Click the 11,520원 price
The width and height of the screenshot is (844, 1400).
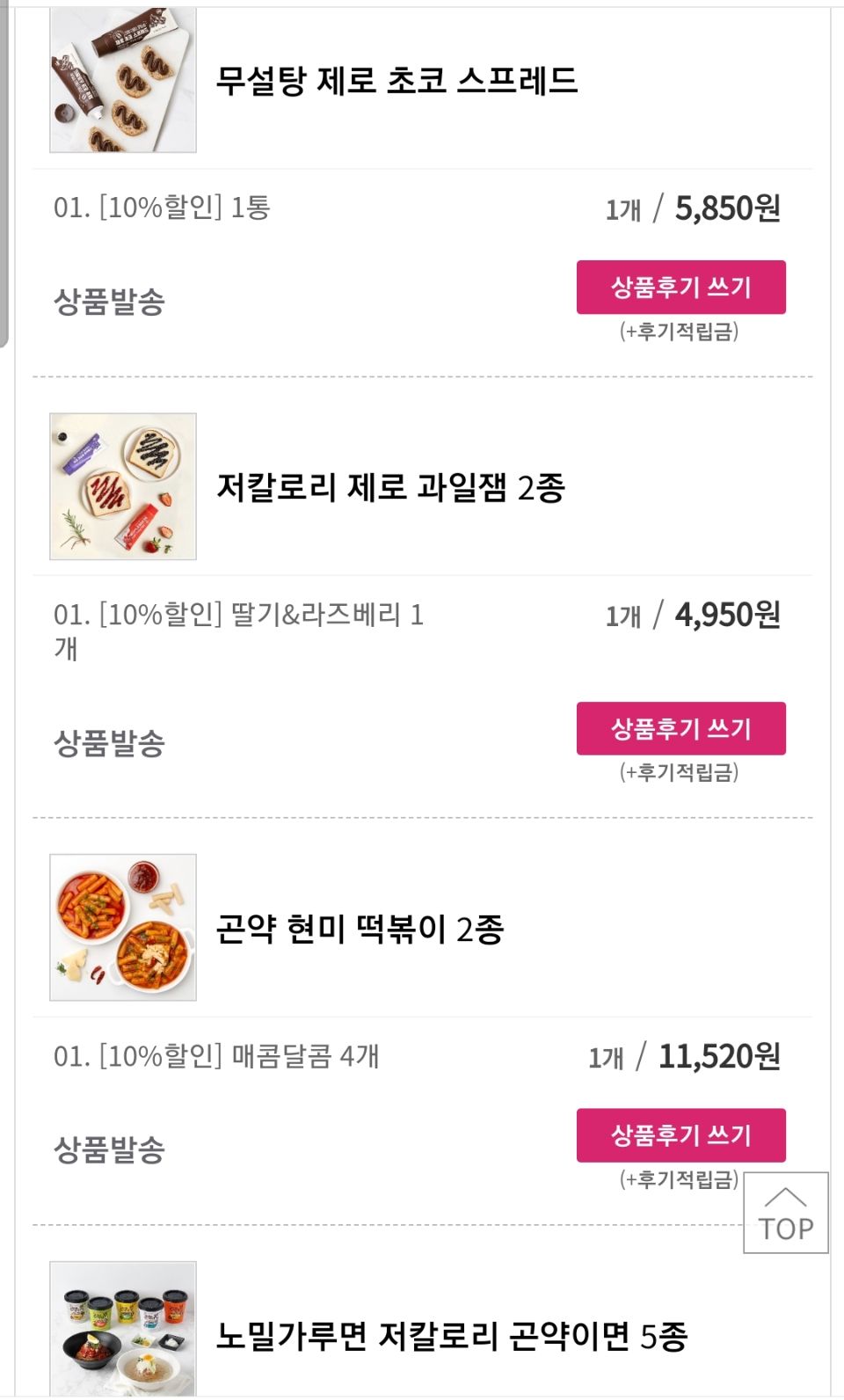pyautogui.click(x=718, y=1057)
